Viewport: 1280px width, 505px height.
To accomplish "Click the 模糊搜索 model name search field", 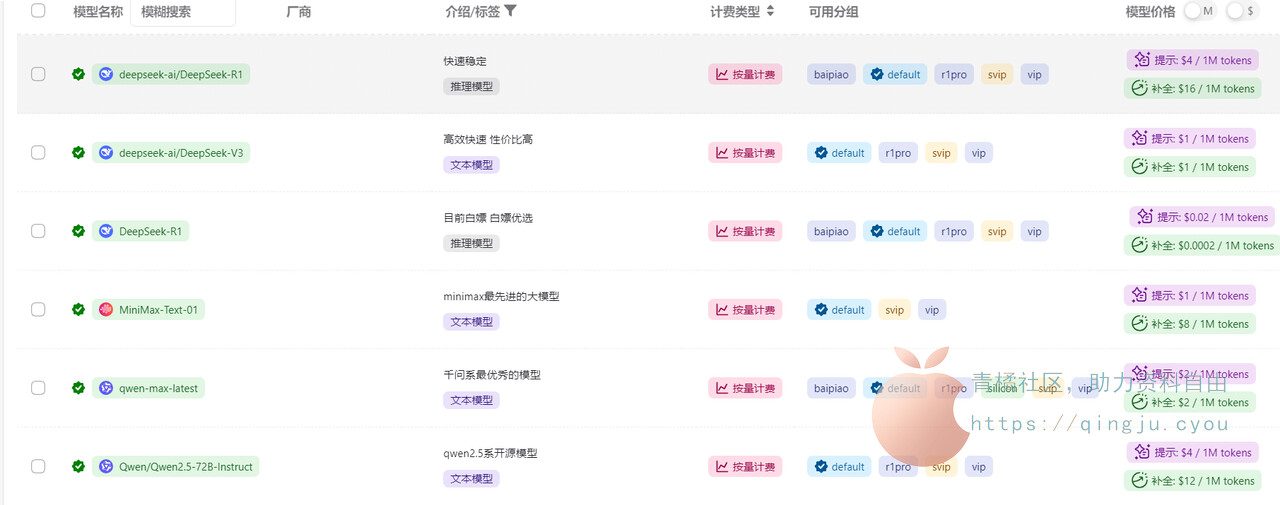I will (183, 12).
